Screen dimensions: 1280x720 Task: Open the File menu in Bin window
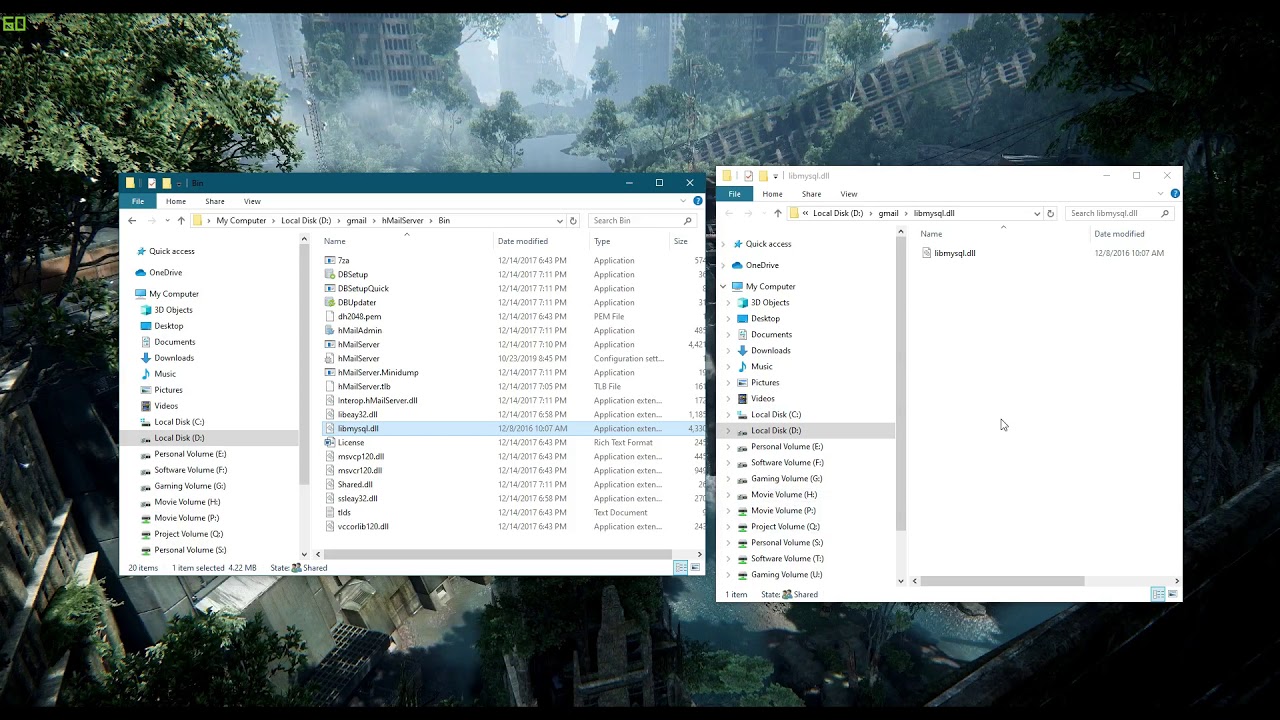point(138,201)
